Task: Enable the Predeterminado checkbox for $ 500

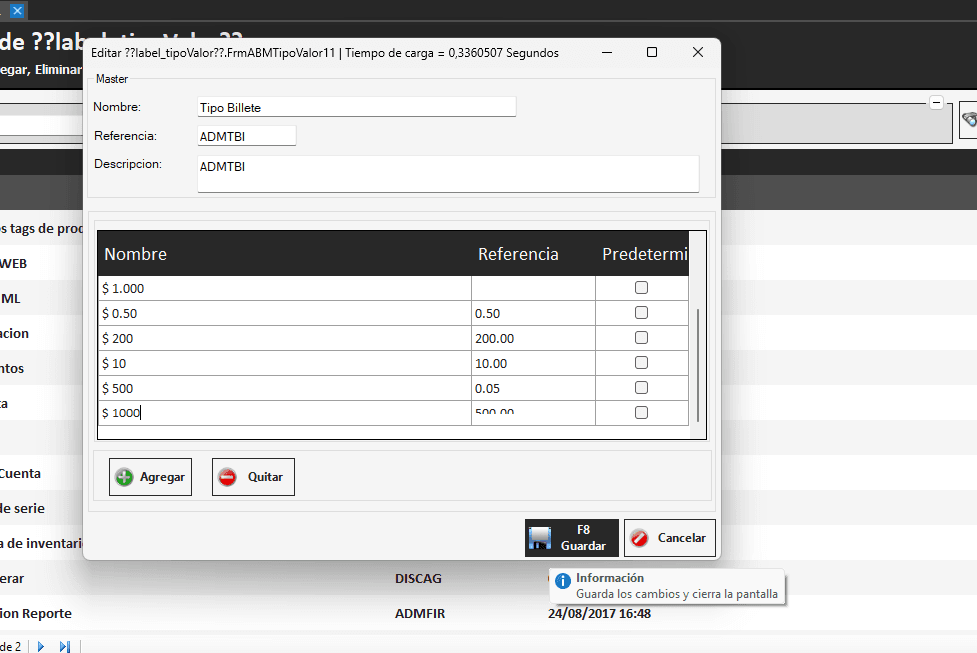Action: pos(641,388)
